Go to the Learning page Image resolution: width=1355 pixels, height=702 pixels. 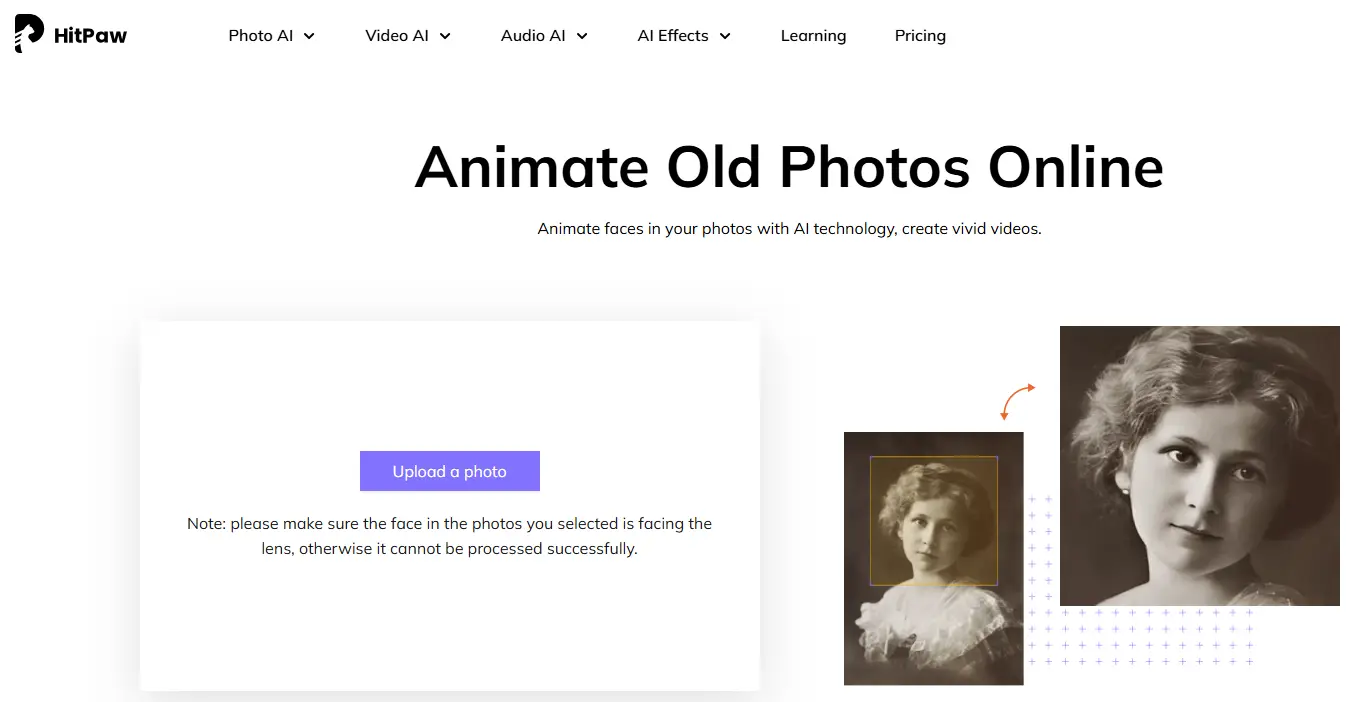pyautogui.click(x=813, y=36)
